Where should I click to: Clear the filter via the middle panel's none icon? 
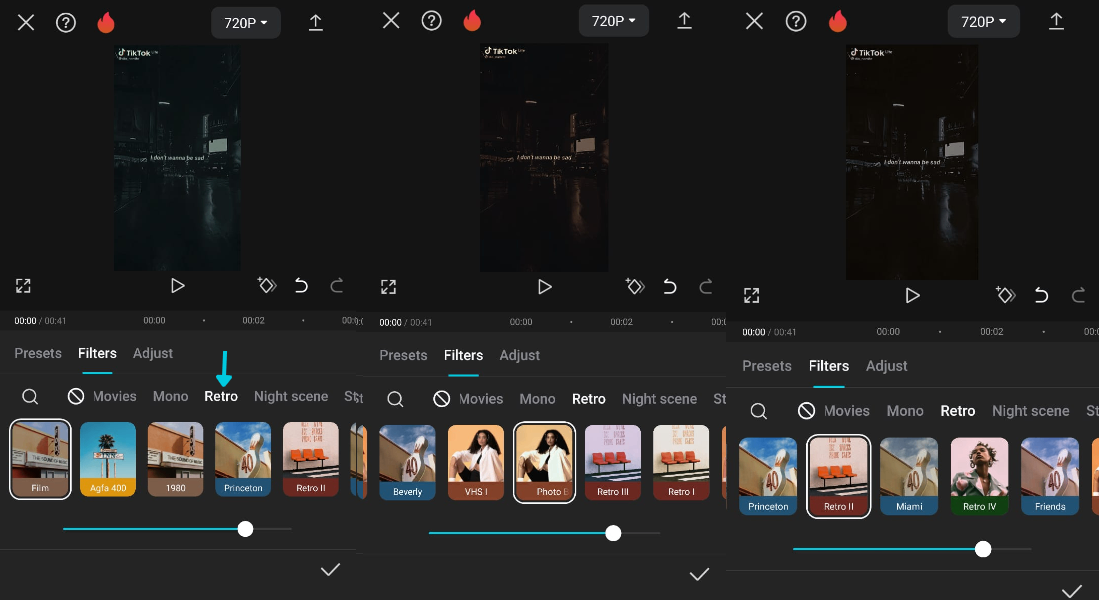(442, 399)
